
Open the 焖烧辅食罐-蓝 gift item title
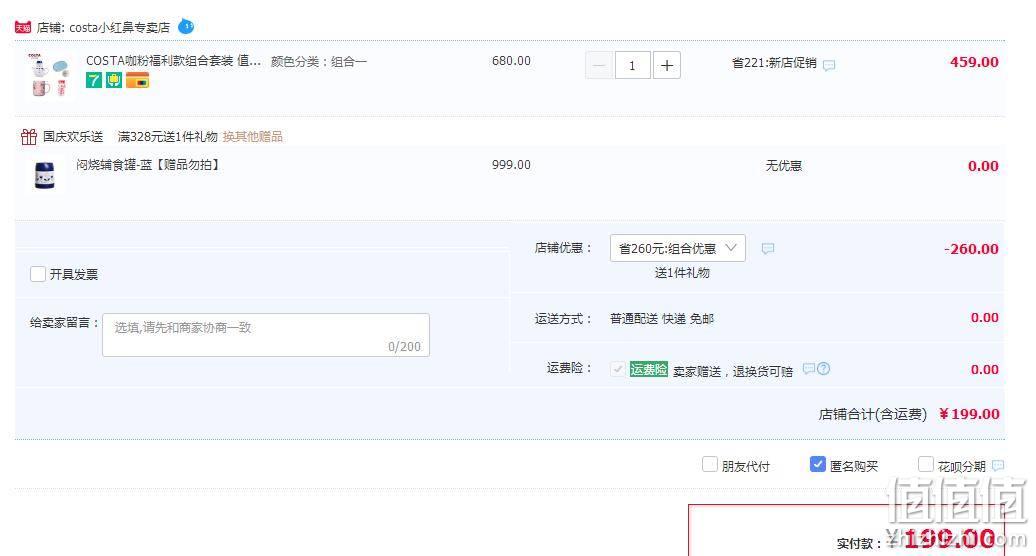tap(148, 165)
